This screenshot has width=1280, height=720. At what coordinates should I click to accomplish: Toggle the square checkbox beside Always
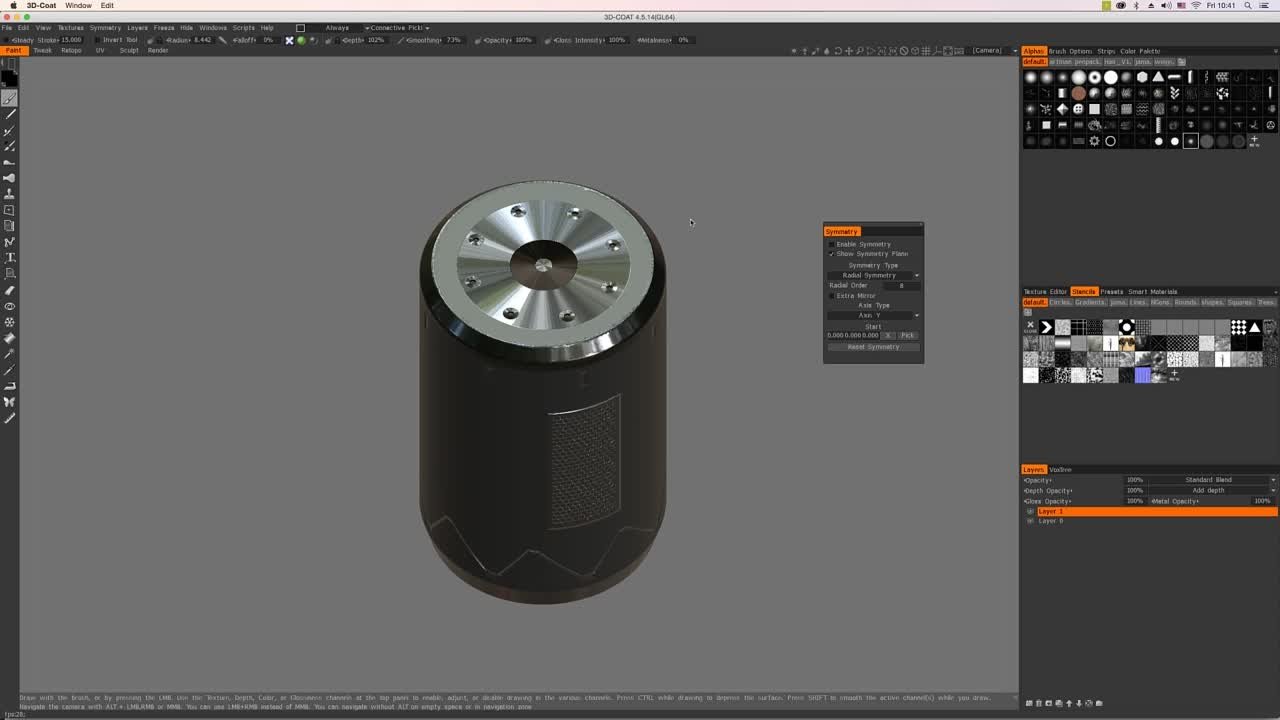(x=300, y=28)
